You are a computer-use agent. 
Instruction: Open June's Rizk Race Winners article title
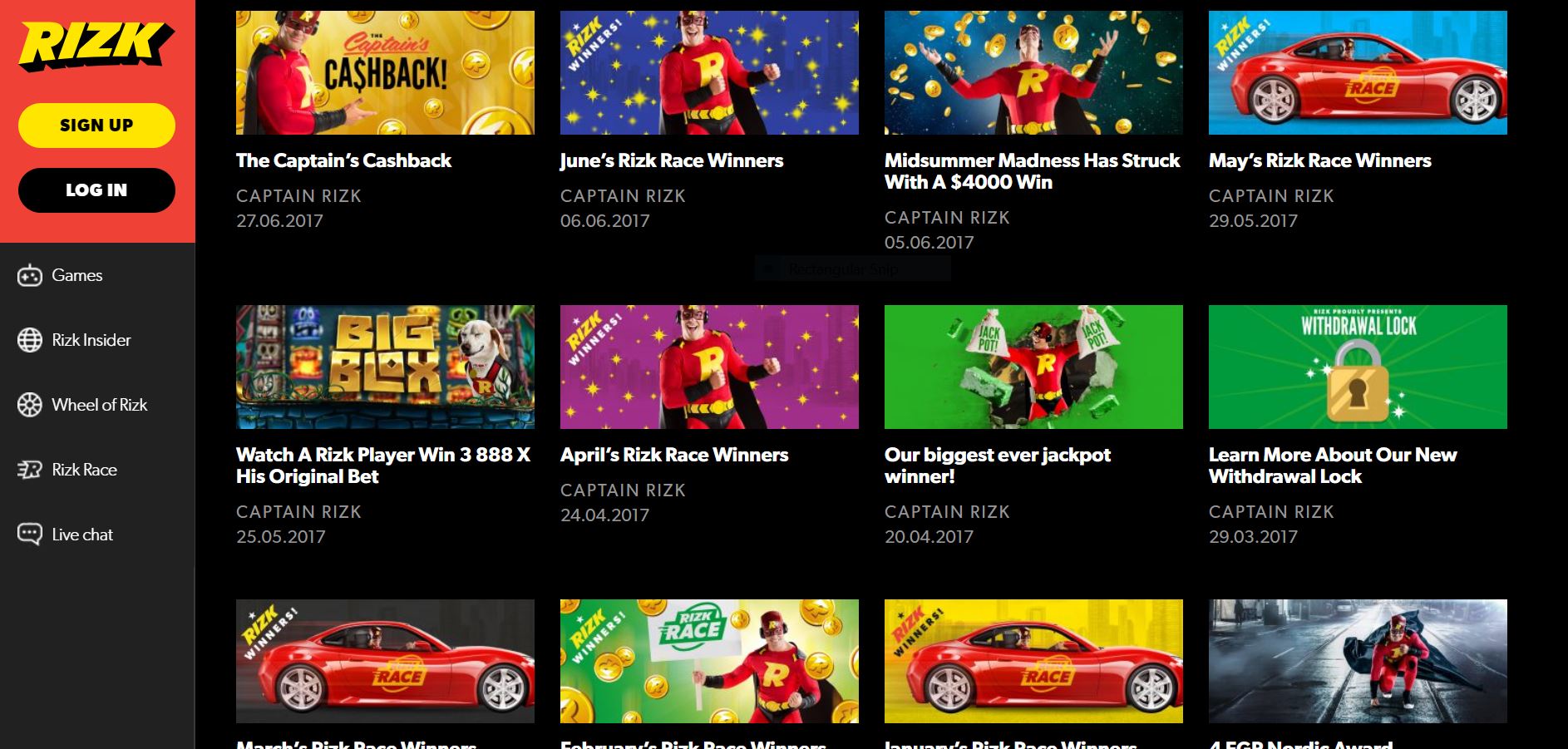tap(672, 160)
